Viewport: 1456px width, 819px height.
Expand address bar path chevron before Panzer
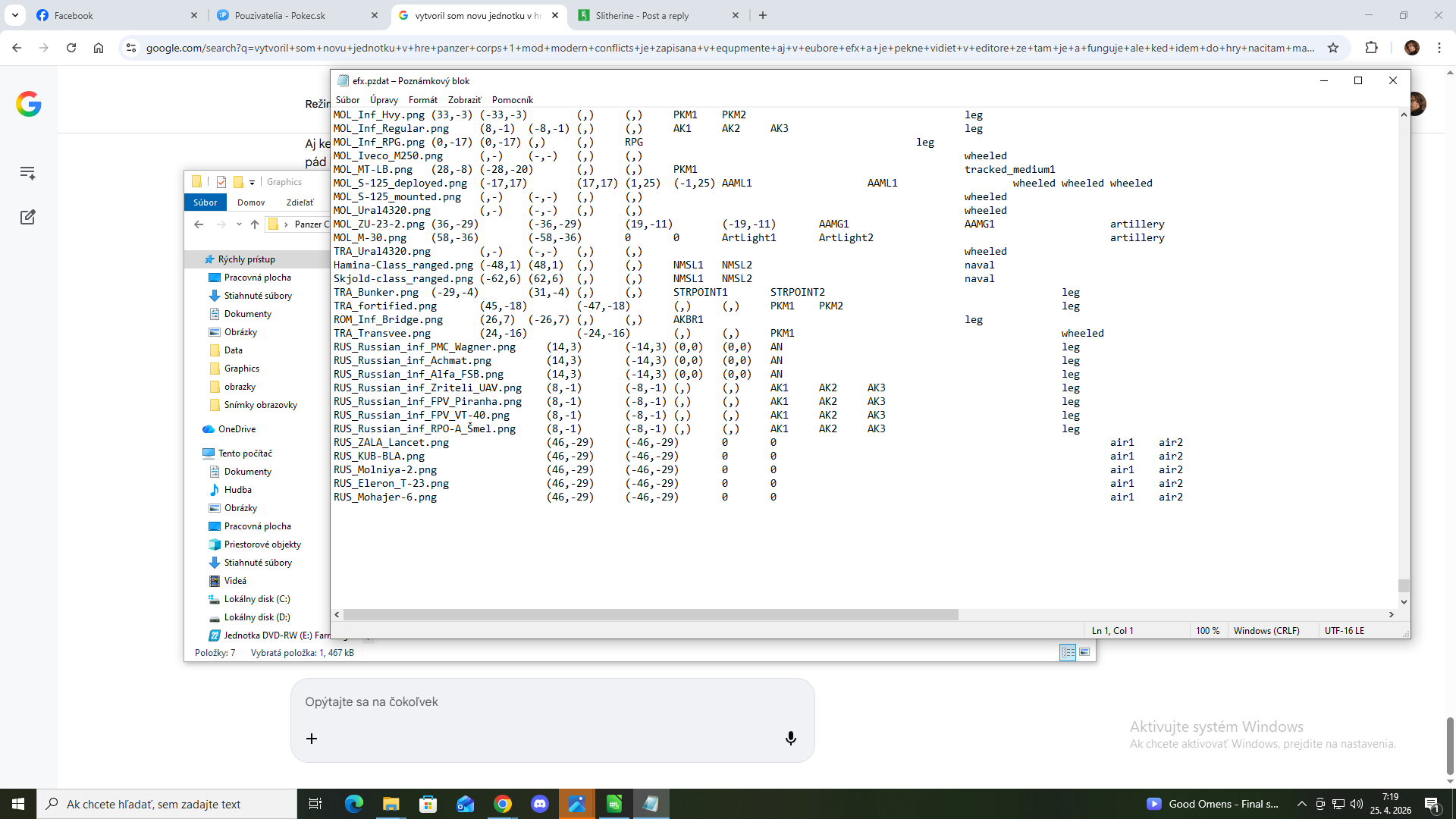pos(286,224)
